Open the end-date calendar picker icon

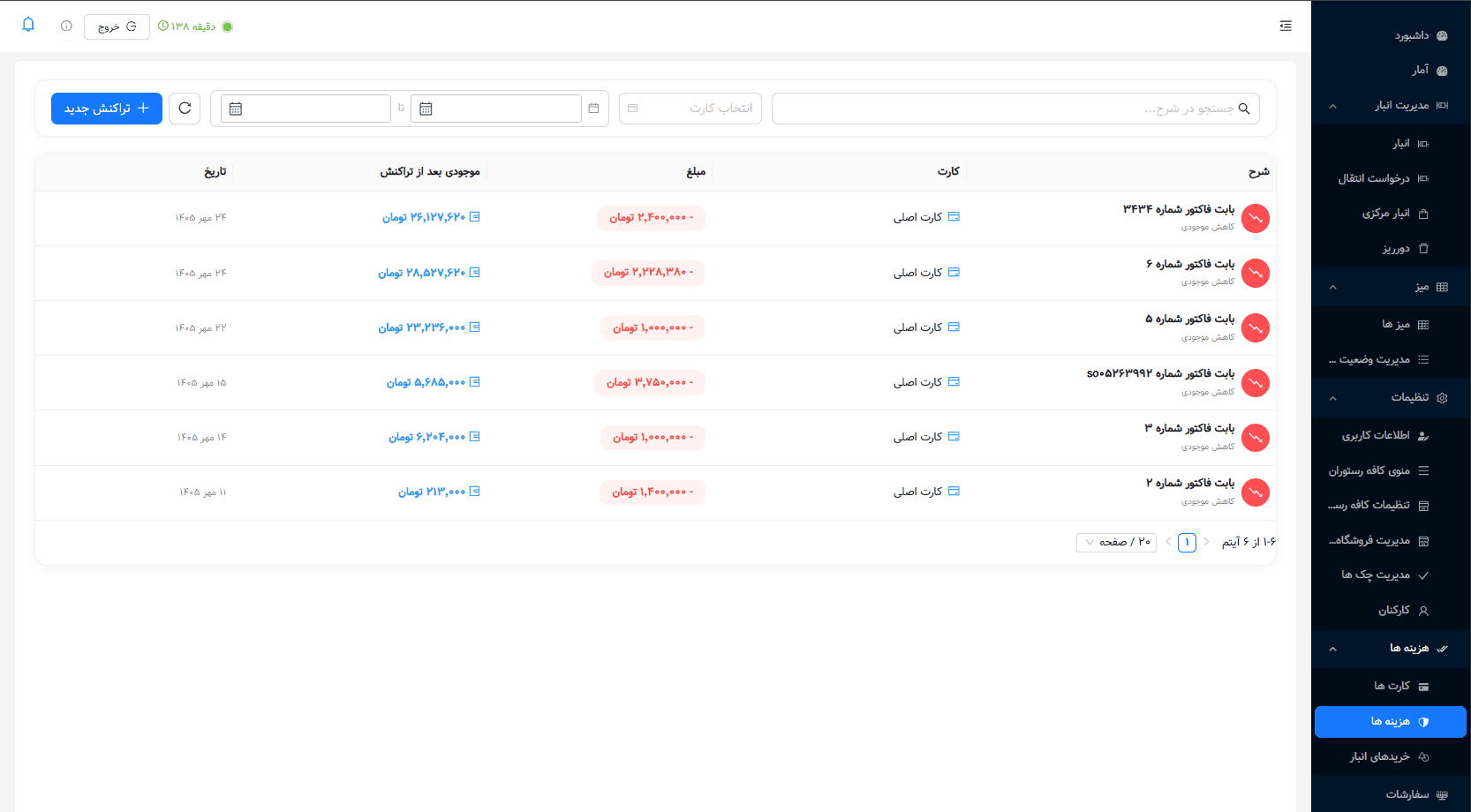[x=236, y=109]
